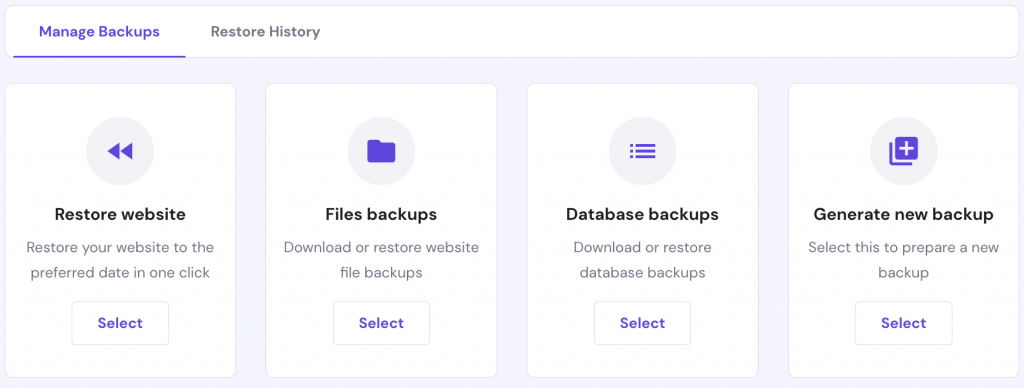Click the plus icon for Generate new backup

point(904,151)
